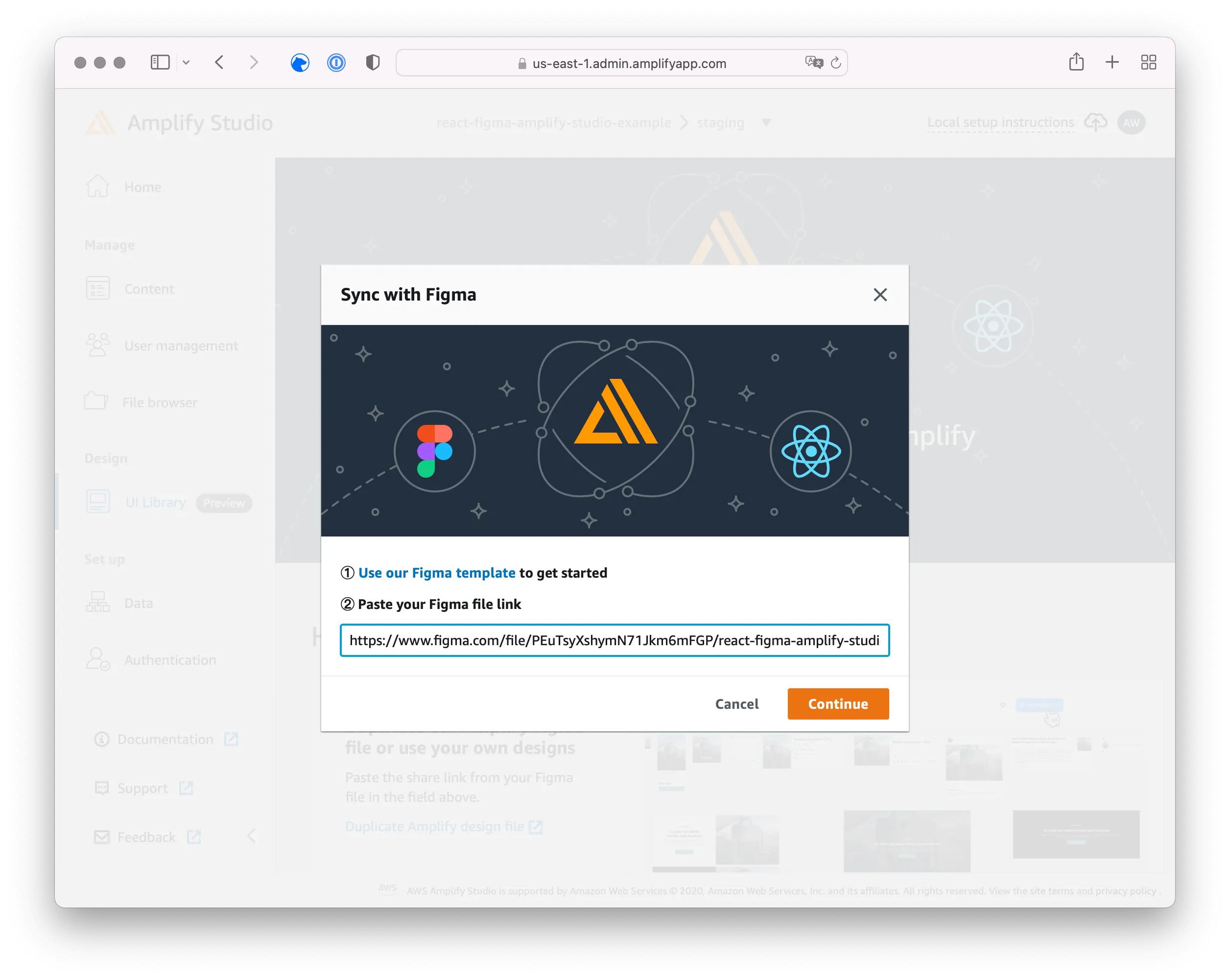Open the Home section in sidebar
This screenshot has width=1230, height=980.
coord(142,187)
